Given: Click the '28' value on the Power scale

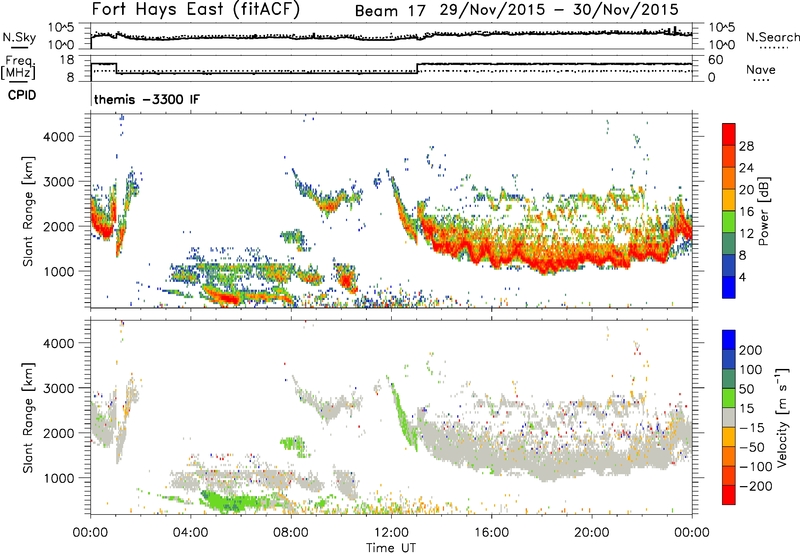Looking at the screenshot, I should click(x=746, y=146).
